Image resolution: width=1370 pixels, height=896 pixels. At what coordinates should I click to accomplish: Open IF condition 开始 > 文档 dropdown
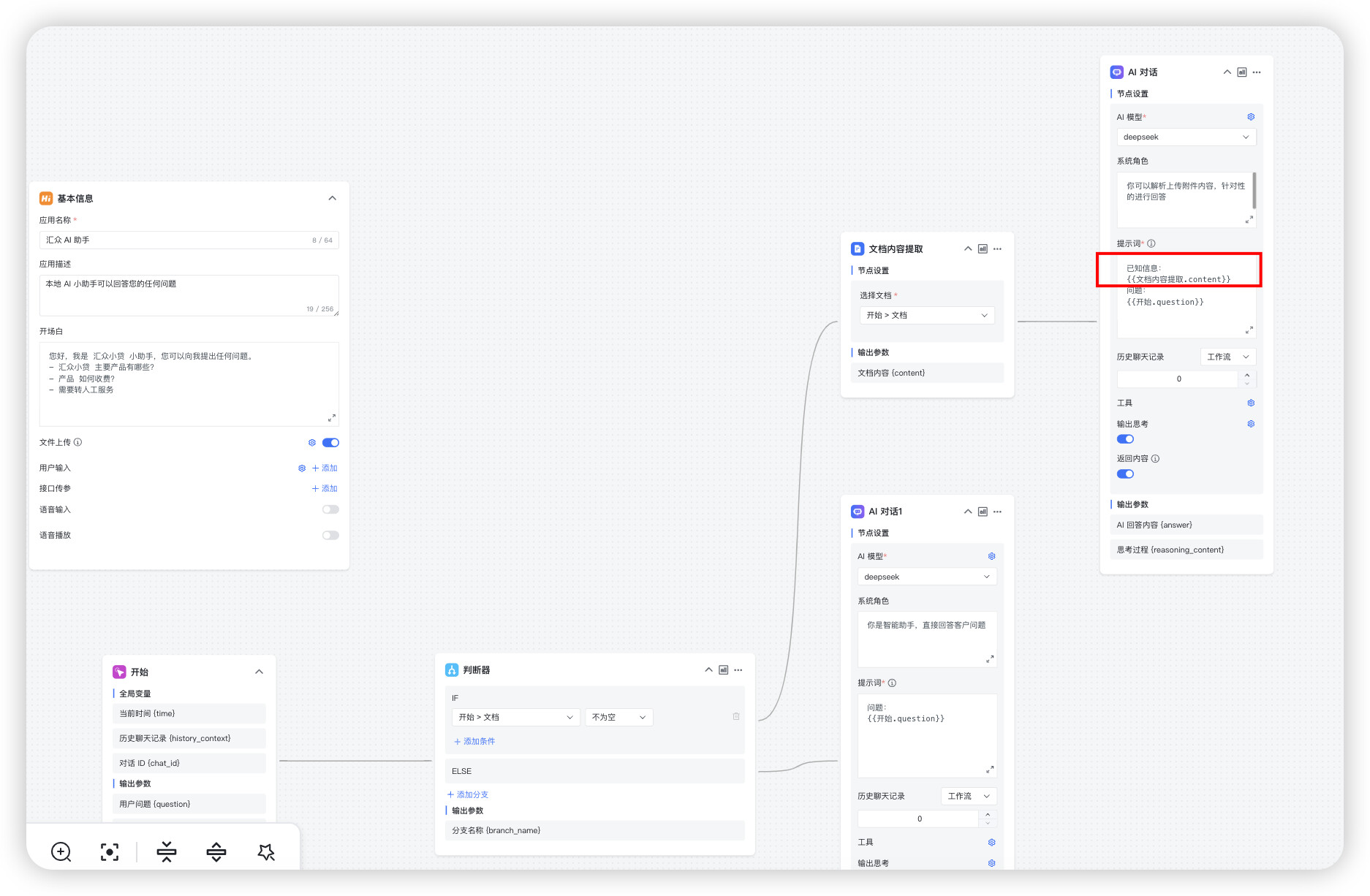[x=515, y=717]
